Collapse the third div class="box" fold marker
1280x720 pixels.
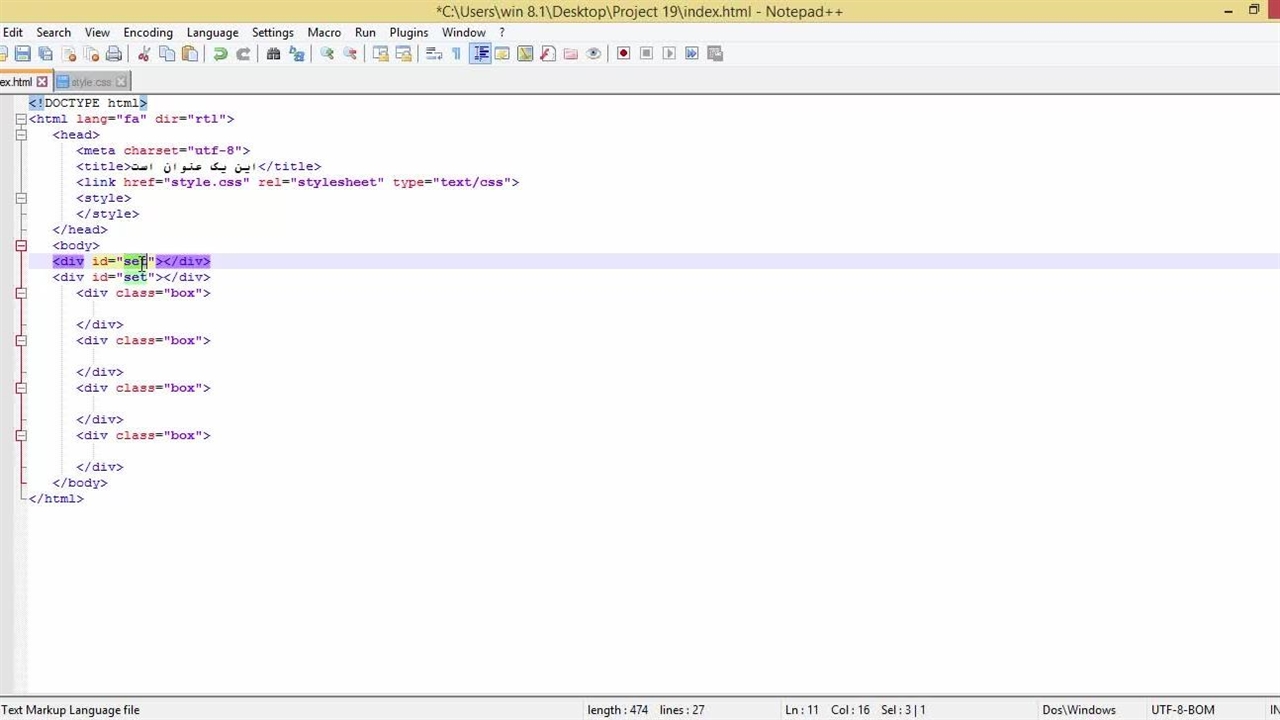pyautogui.click(x=21, y=388)
